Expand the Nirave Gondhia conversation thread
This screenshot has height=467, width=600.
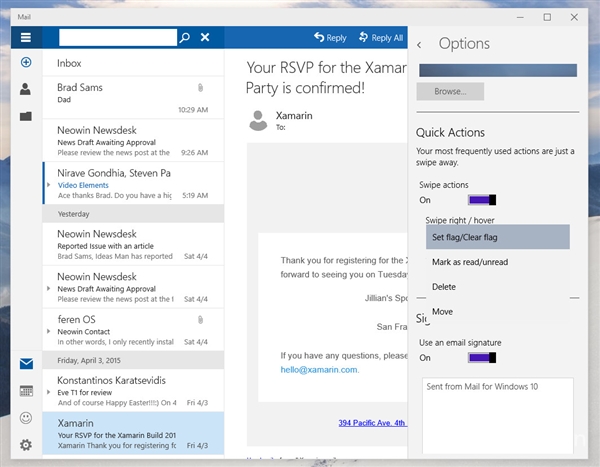[50, 185]
